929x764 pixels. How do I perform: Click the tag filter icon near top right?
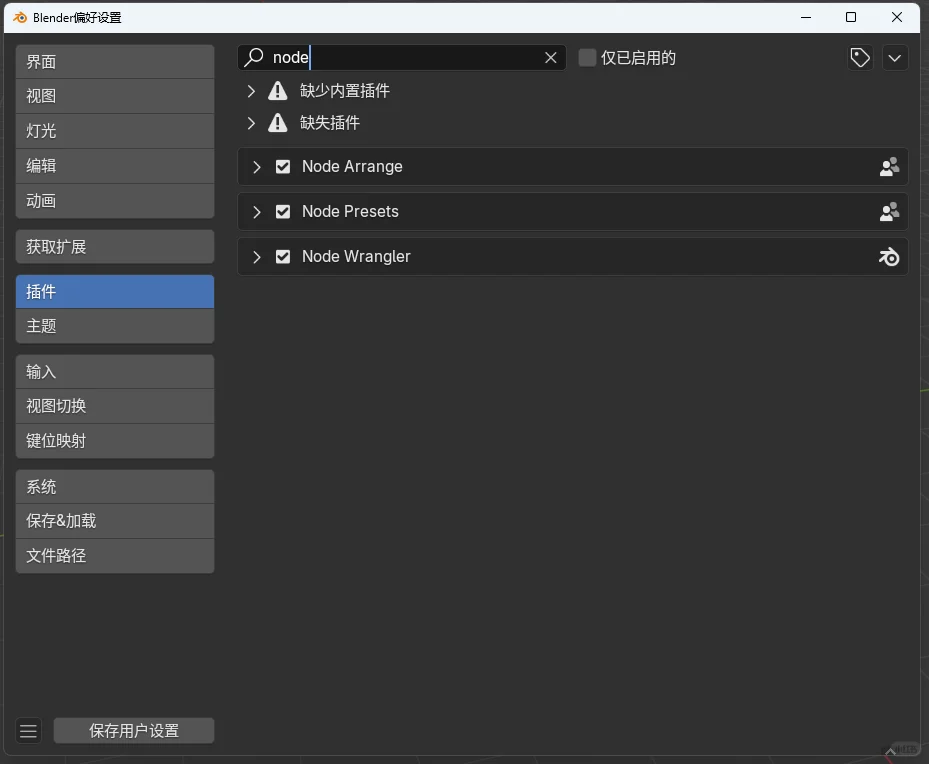point(859,57)
